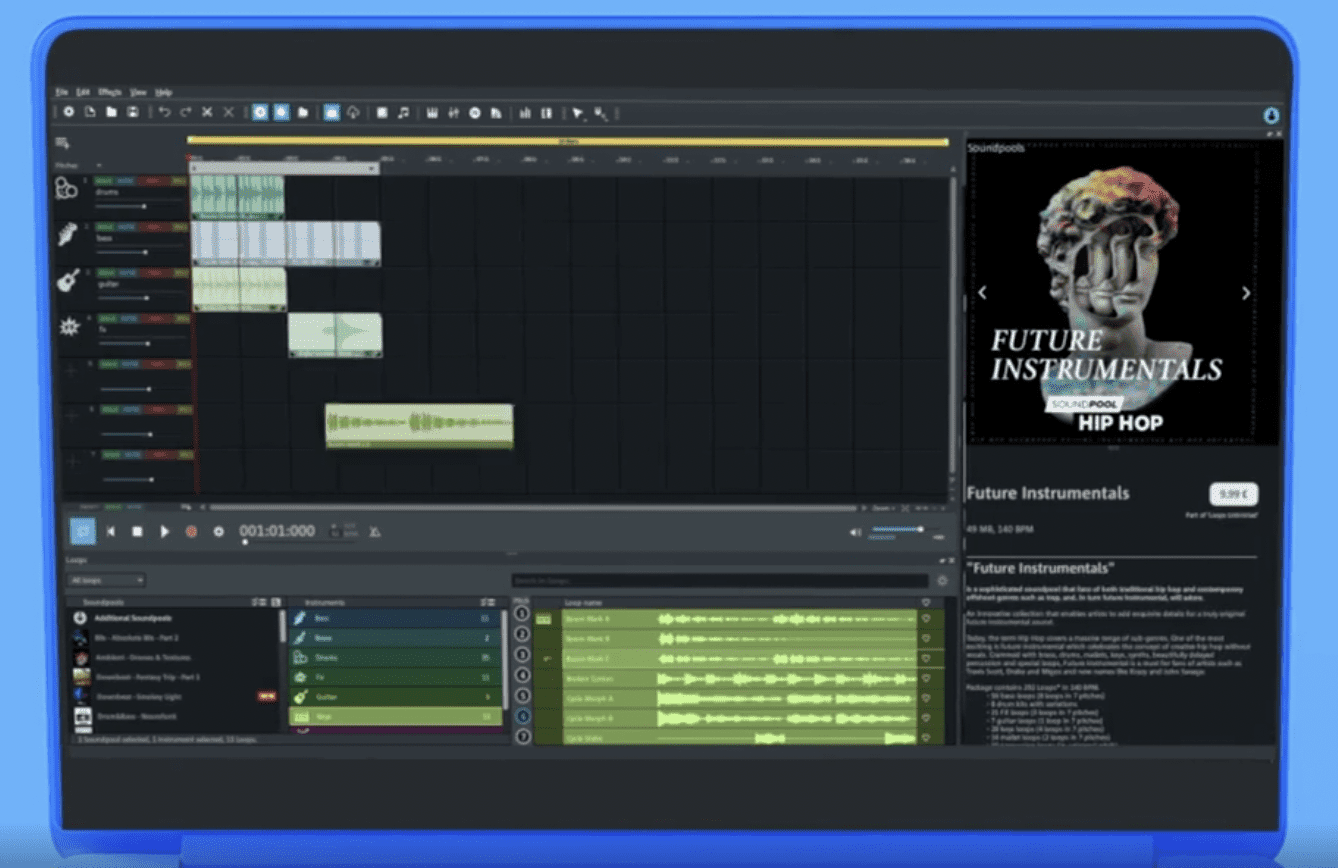This screenshot has width=1338, height=868.
Task: Click the music note icon in the toolbar
Action: tap(403, 113)
